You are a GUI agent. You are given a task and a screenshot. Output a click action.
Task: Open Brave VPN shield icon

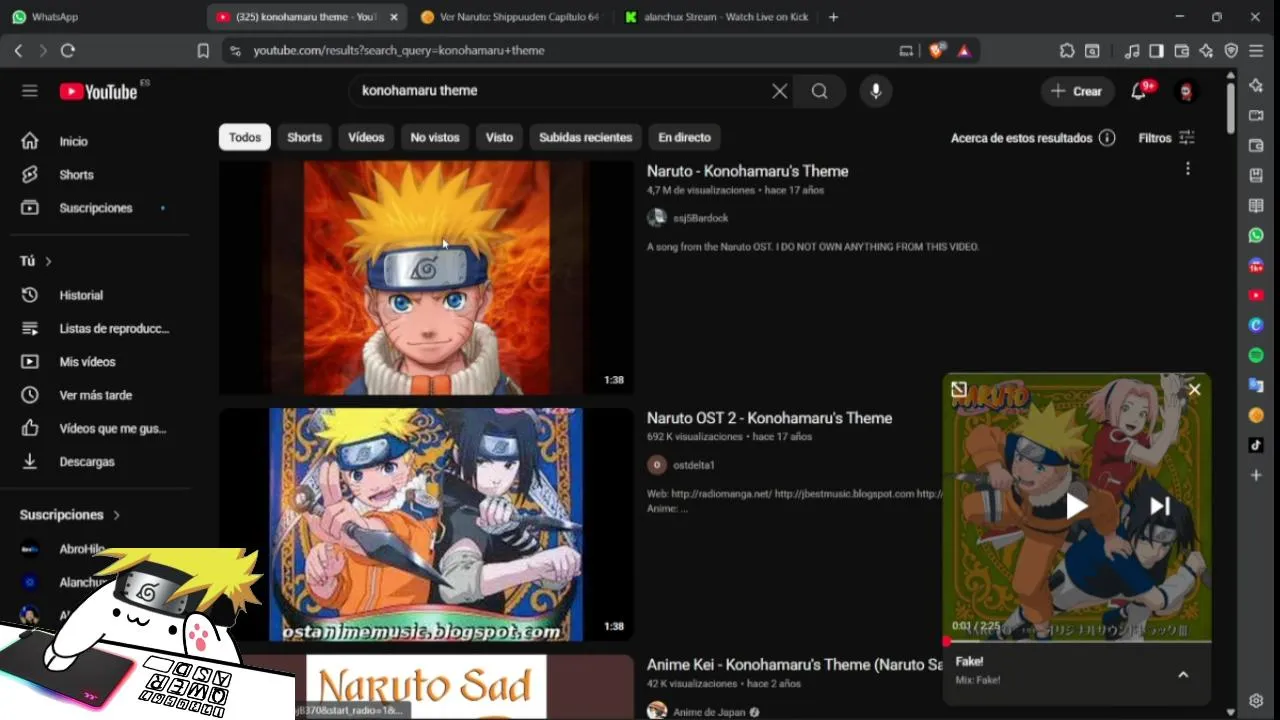1232,50
